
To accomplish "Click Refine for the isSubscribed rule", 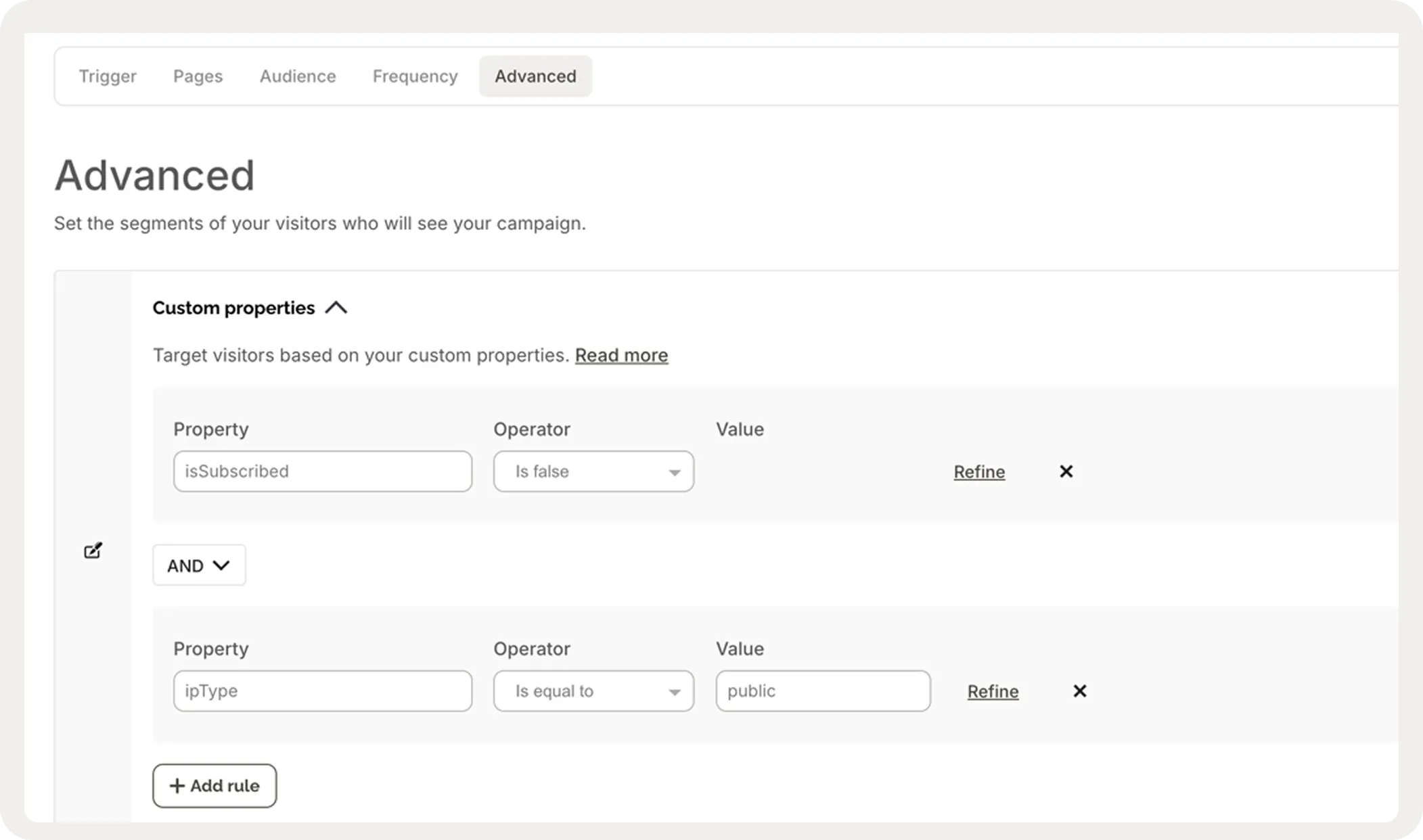I will coord(979,471).
